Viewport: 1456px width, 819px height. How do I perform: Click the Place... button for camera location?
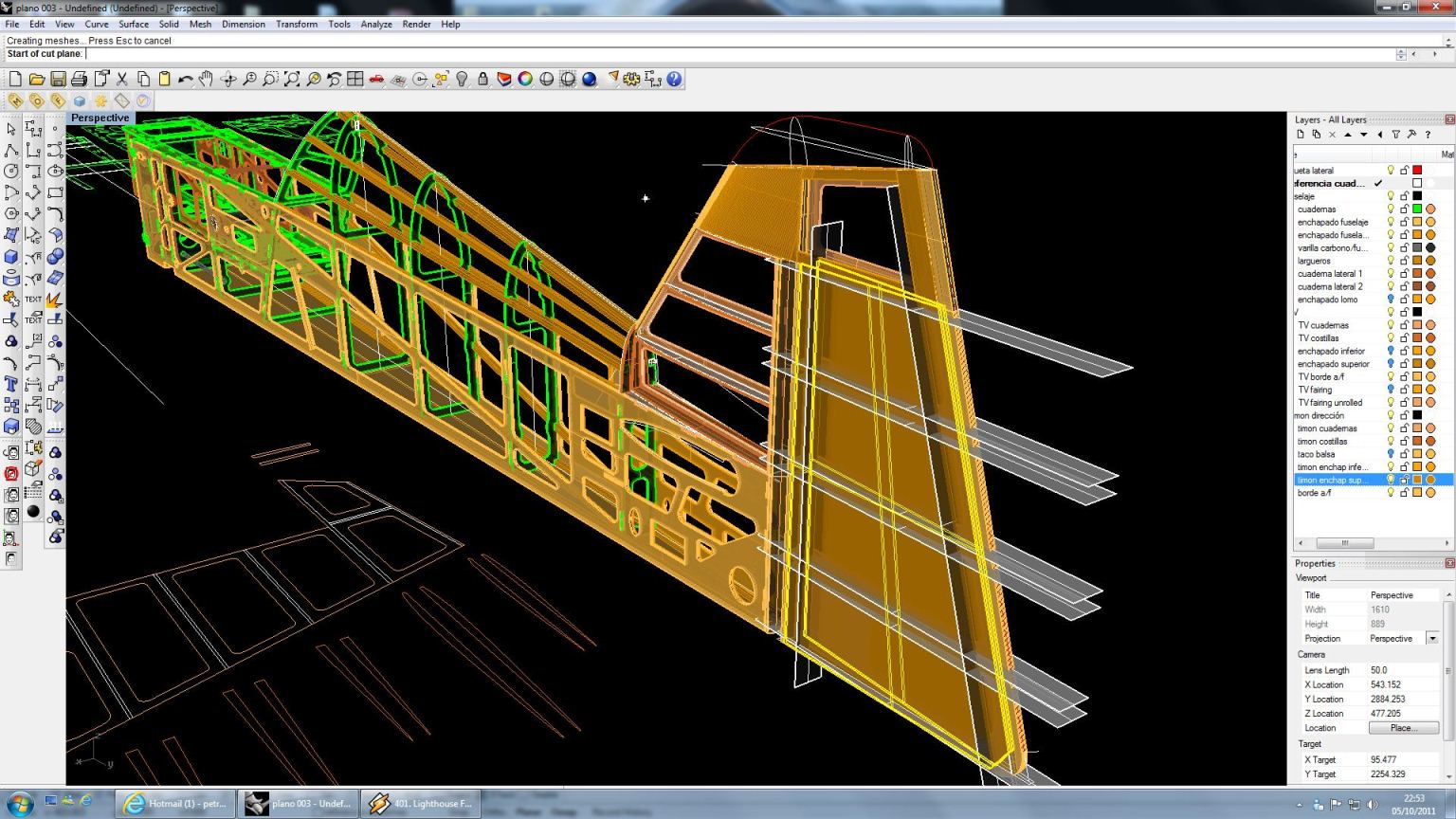(1403, 728)
